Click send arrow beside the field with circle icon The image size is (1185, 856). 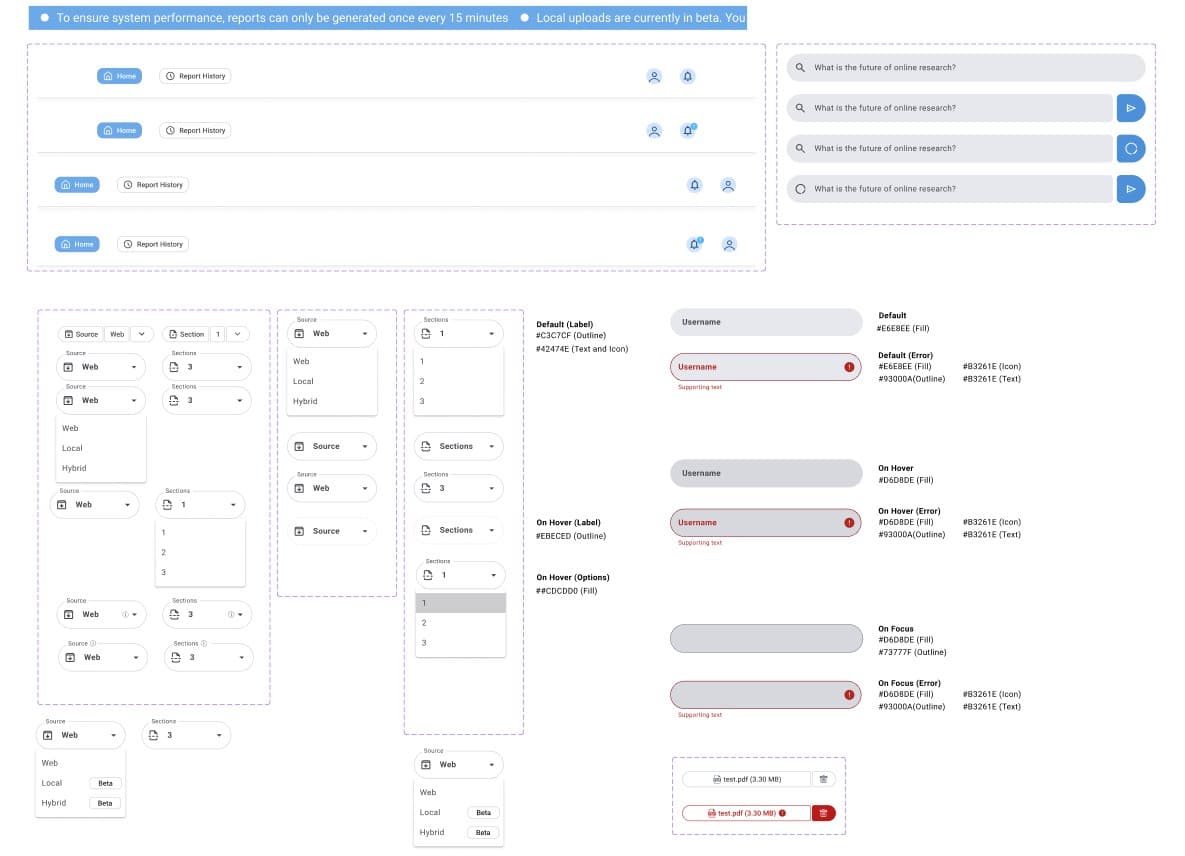point(1131,189)
